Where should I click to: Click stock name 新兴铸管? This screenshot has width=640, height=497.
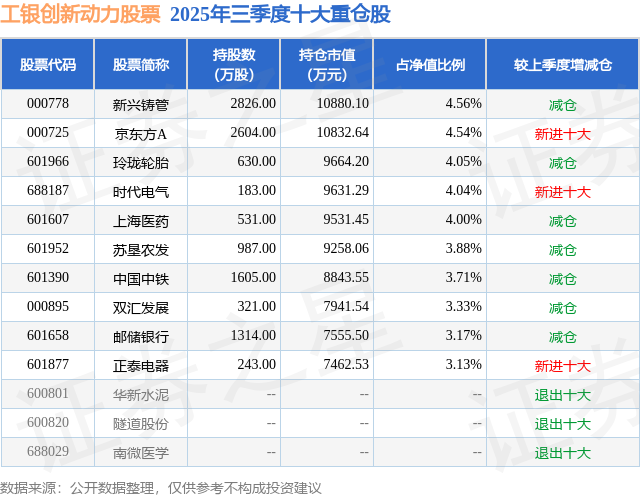point(141,105)
